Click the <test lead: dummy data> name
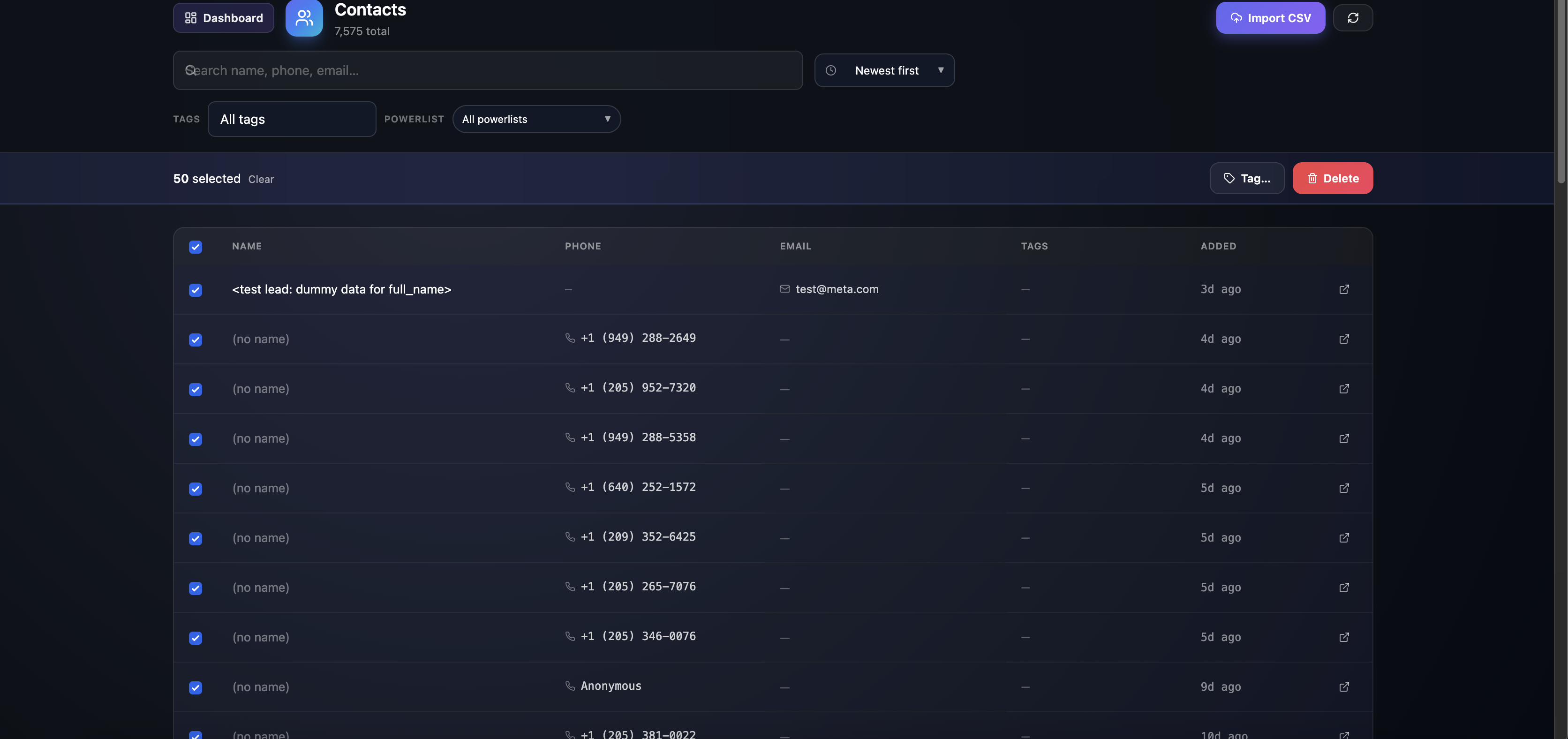Viewport: 1568px width, 739px height. (x=341, y=289)
